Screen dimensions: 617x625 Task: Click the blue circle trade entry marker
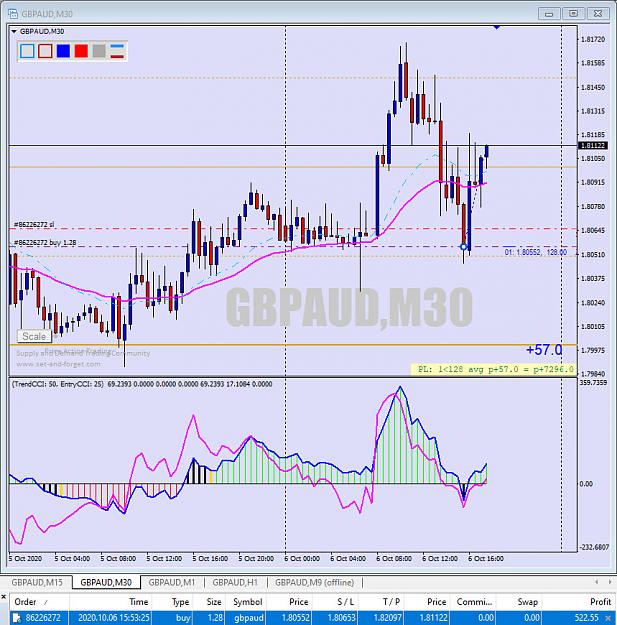463,247
